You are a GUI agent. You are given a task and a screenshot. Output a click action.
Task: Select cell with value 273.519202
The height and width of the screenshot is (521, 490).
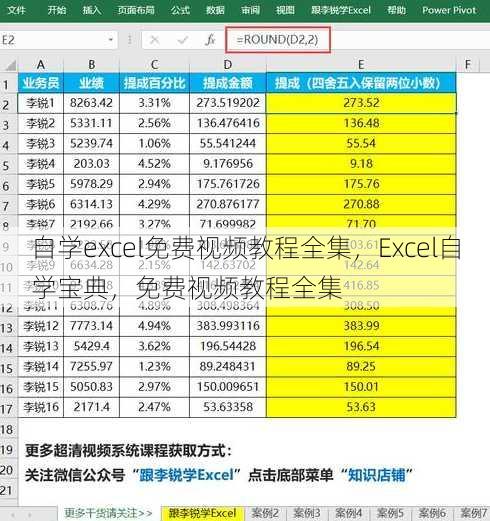click(228, 103)
